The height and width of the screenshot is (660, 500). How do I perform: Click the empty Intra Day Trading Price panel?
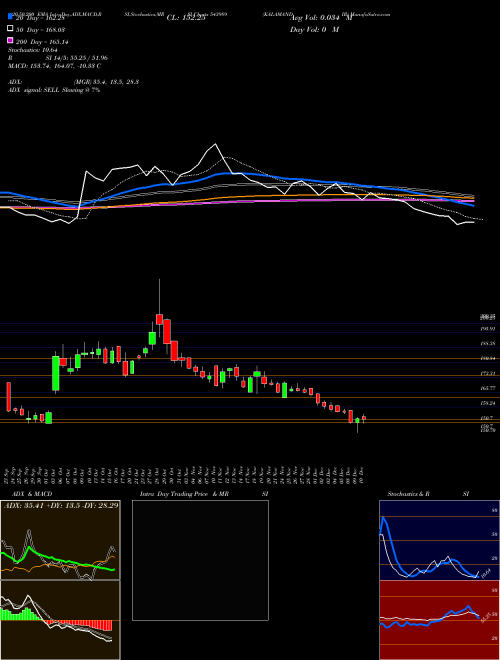200,560
